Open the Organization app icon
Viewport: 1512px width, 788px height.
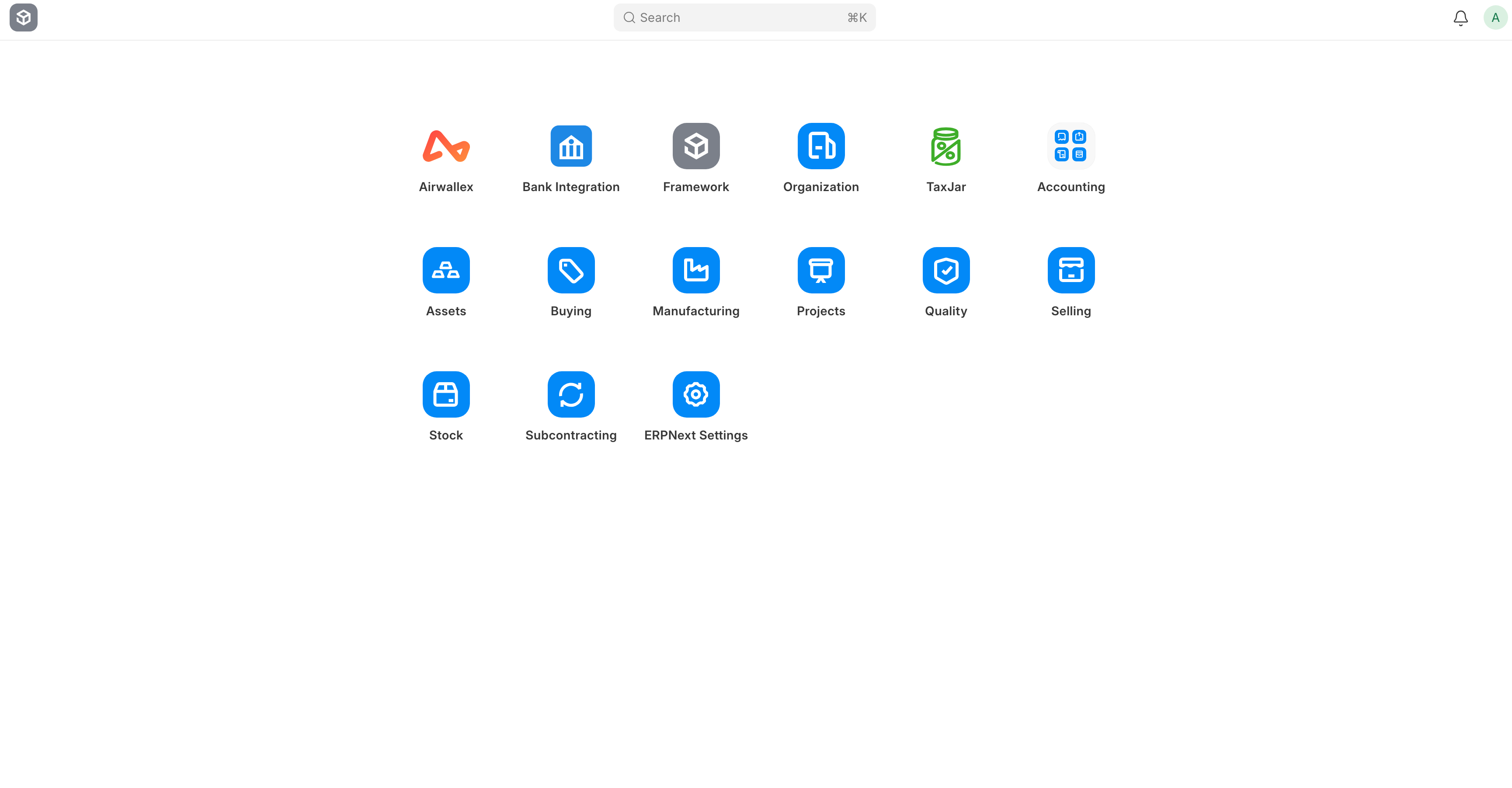pyautogui.click(x=821, y=146)
